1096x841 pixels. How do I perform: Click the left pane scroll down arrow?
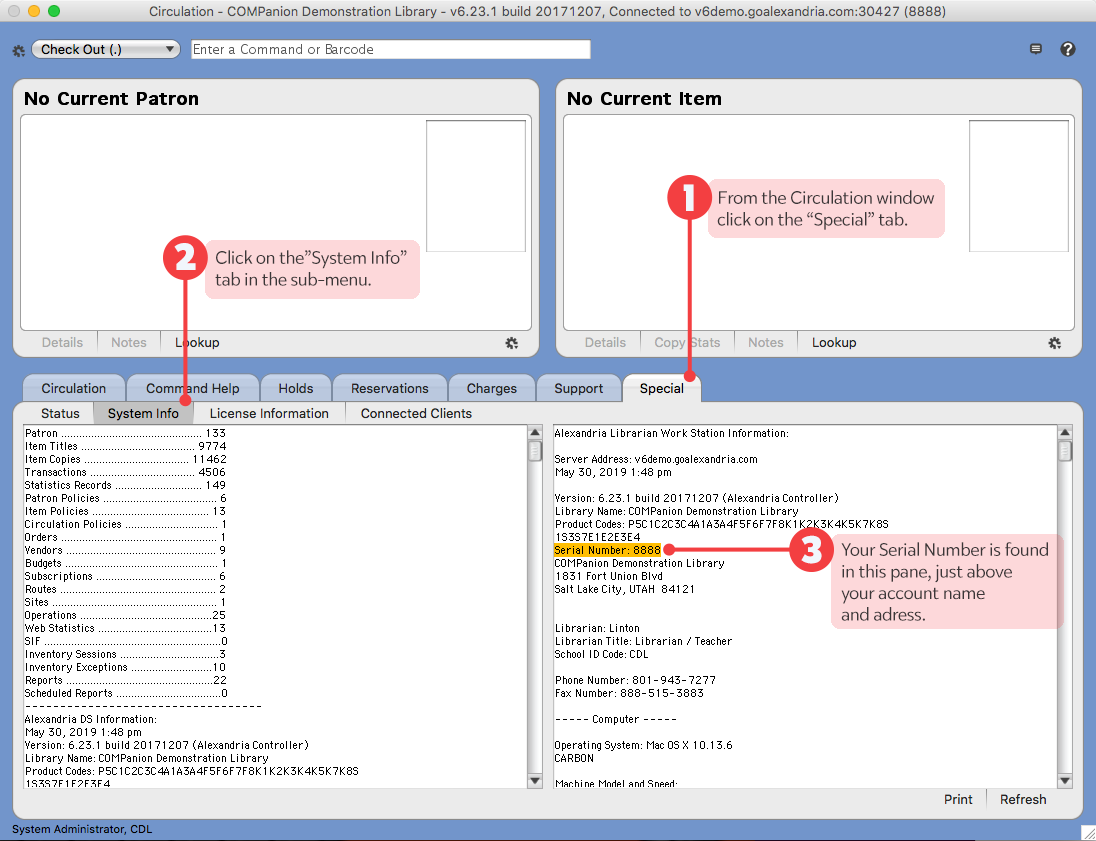(x=535, y=780)
